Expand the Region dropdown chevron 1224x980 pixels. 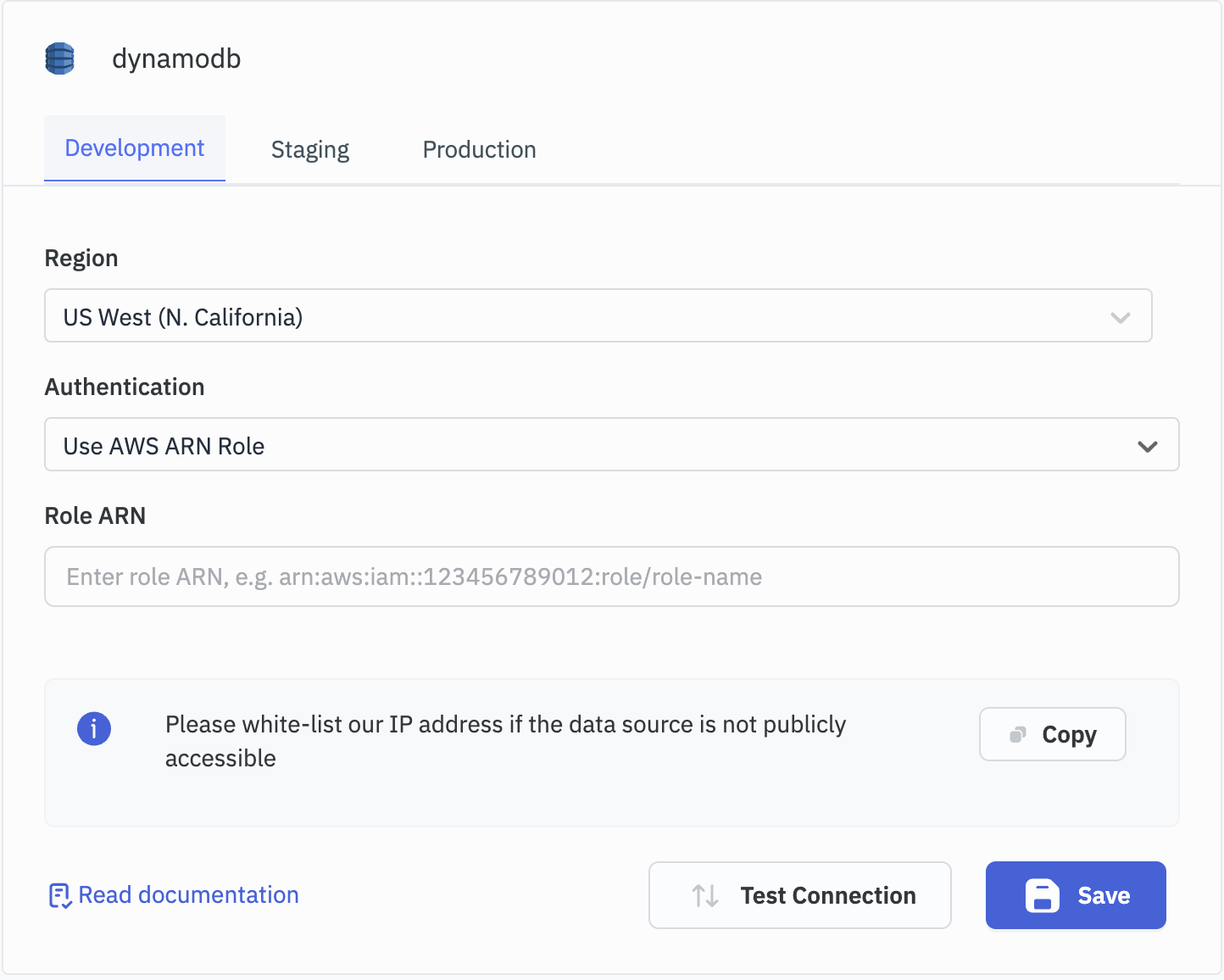(x=1120, y=317)
